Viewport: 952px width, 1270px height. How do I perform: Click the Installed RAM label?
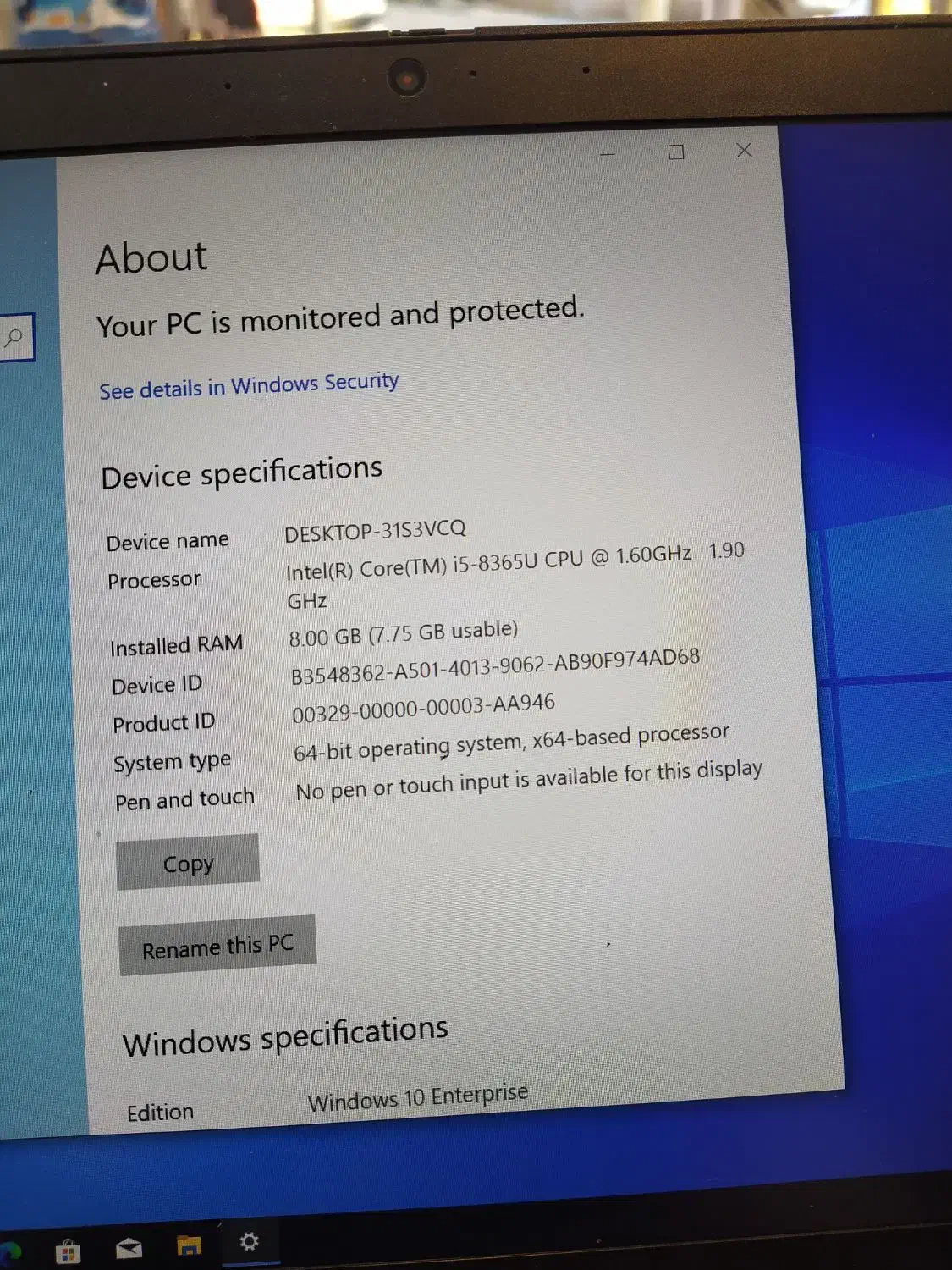pos(176,645)
